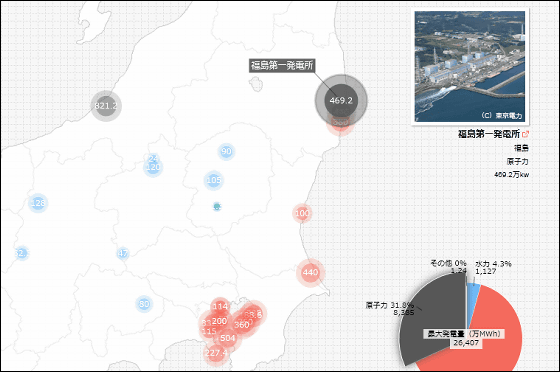Select the red 360 thermal marker
The image size is (560, 372).
pyautogui.click(x=242, y=325)
